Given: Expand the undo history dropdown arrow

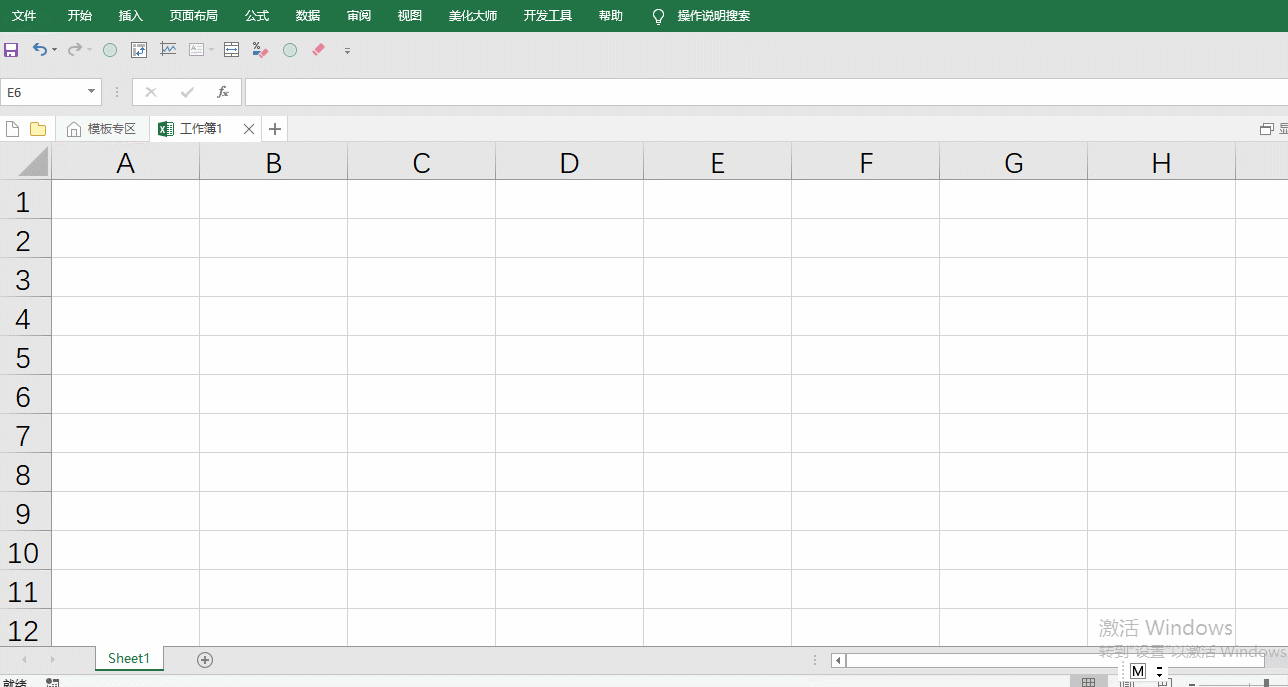Looking at the screenshot, I should [54, 50].
